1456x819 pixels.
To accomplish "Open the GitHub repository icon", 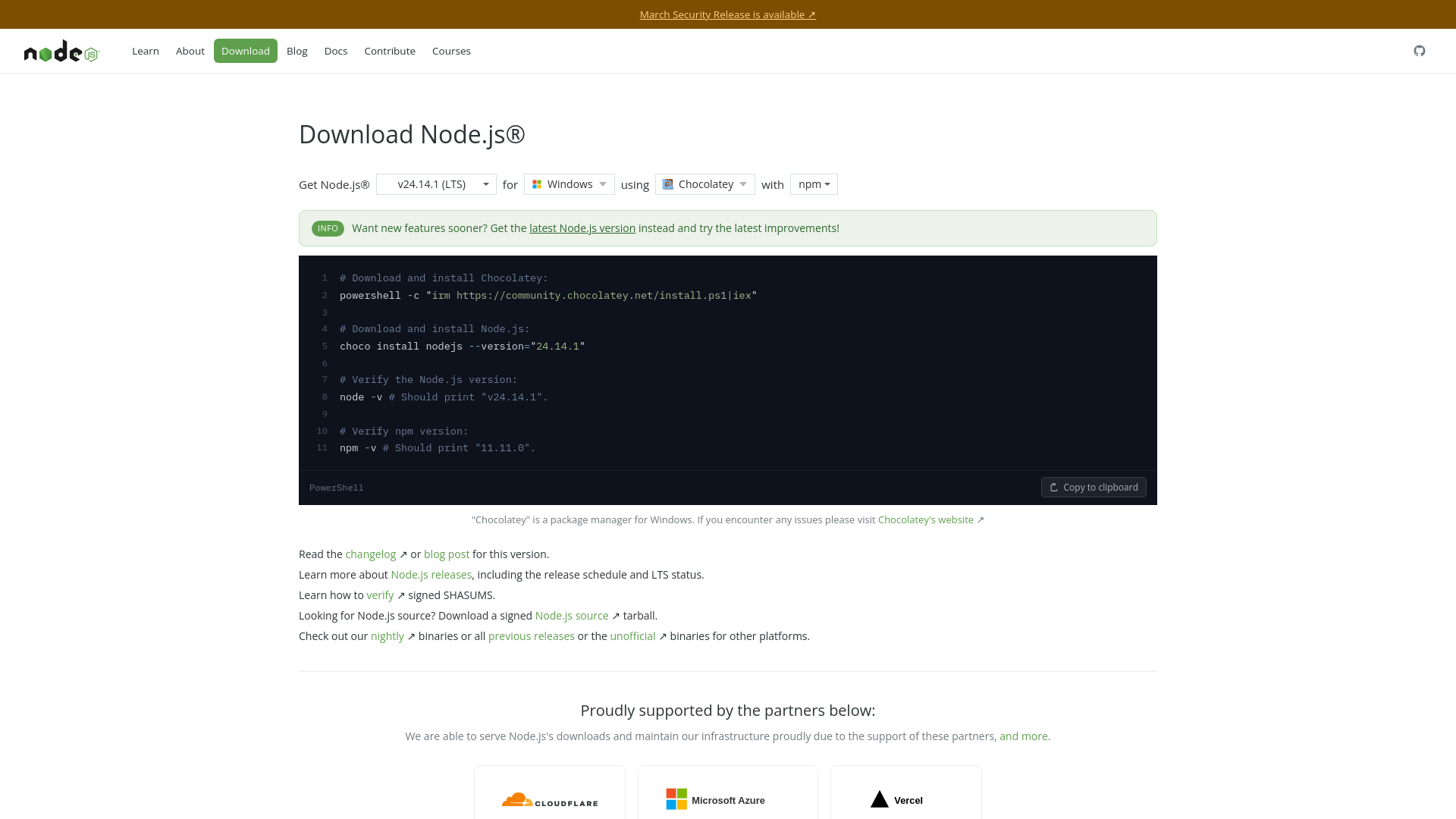I will point(1419,51).
